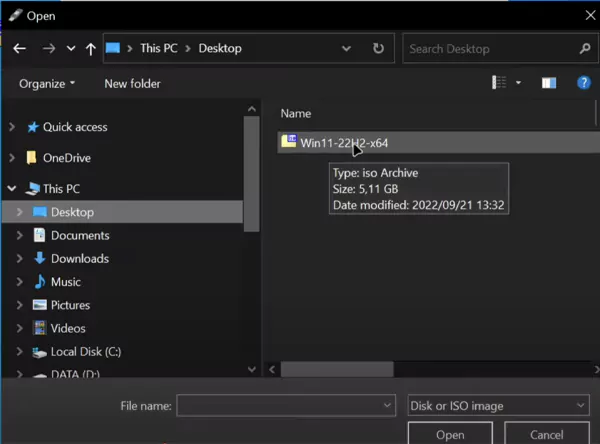The width and height of the screenshot is (600, 444).
Task: Select Desktop in the navigation pane
Action: point(72,212)
